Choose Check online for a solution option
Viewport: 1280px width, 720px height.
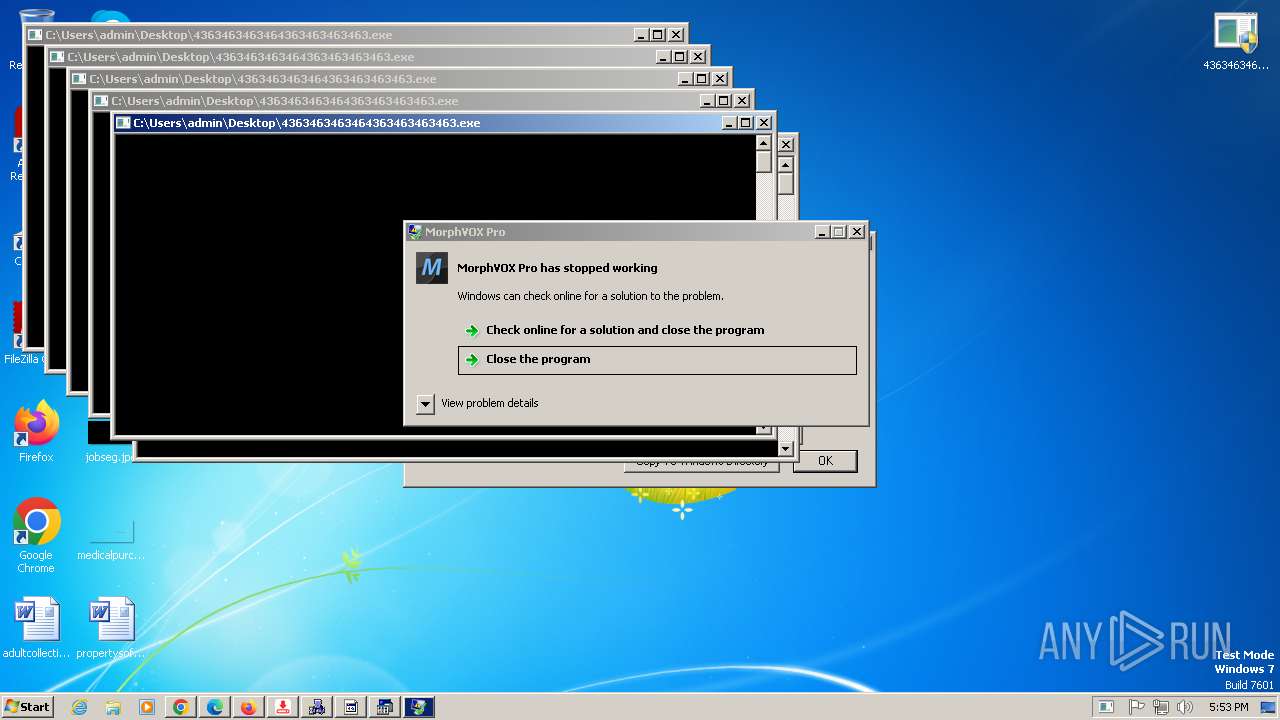tap(614, 330)
